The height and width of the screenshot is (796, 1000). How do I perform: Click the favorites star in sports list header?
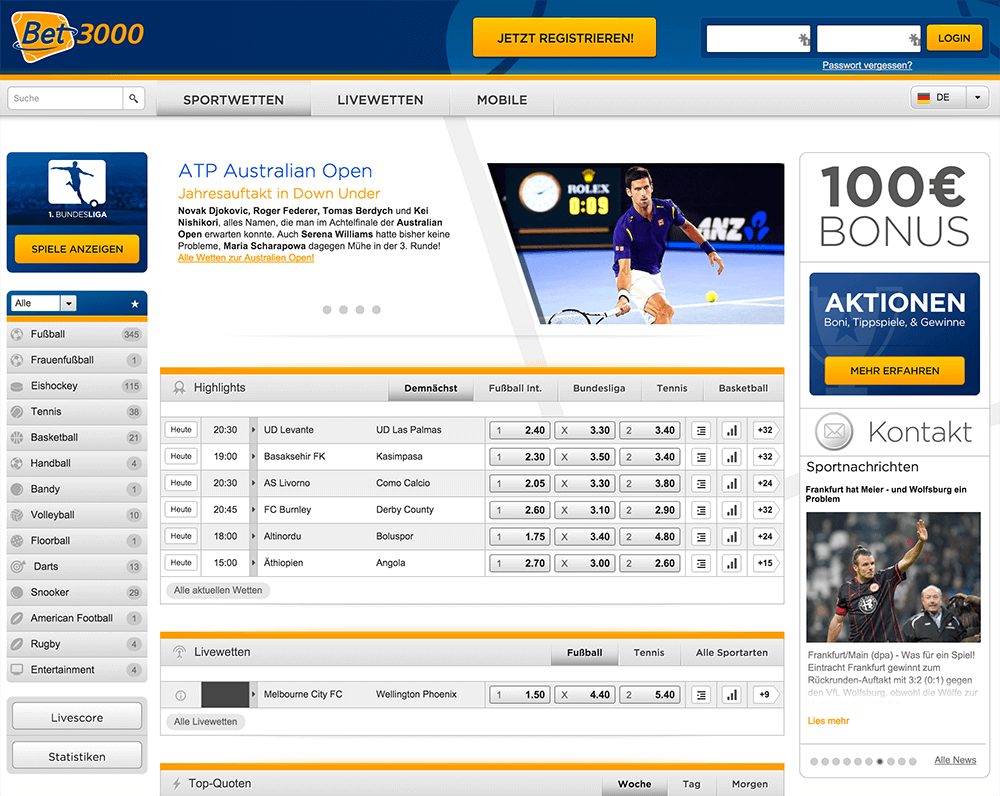[x=135, y=304]
